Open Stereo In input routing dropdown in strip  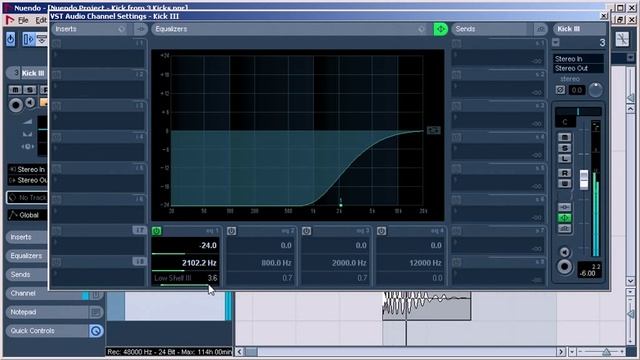[x=578, y=59]
